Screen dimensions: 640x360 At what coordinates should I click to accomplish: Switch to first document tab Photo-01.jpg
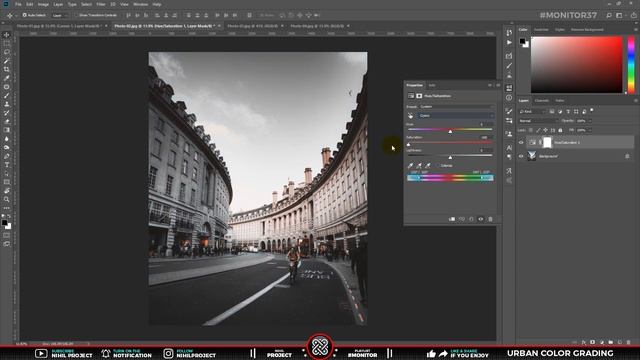[x=59, y=26]
